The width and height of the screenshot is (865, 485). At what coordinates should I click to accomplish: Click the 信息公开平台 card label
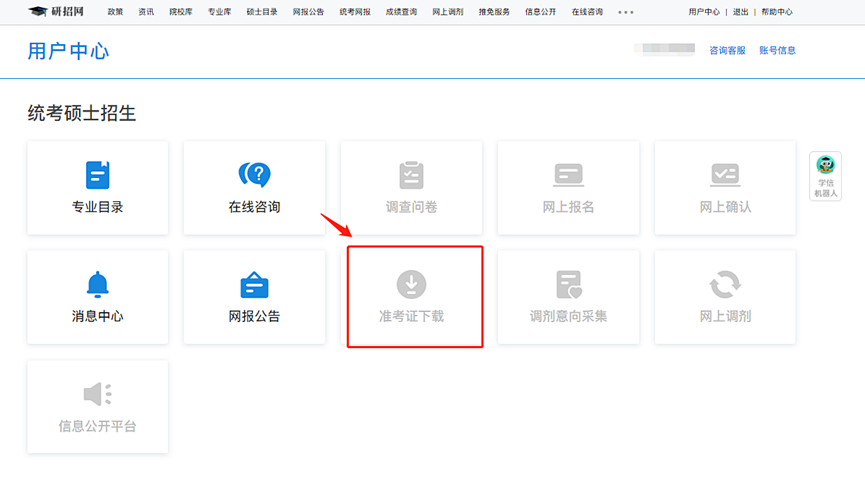coord(98,426)
